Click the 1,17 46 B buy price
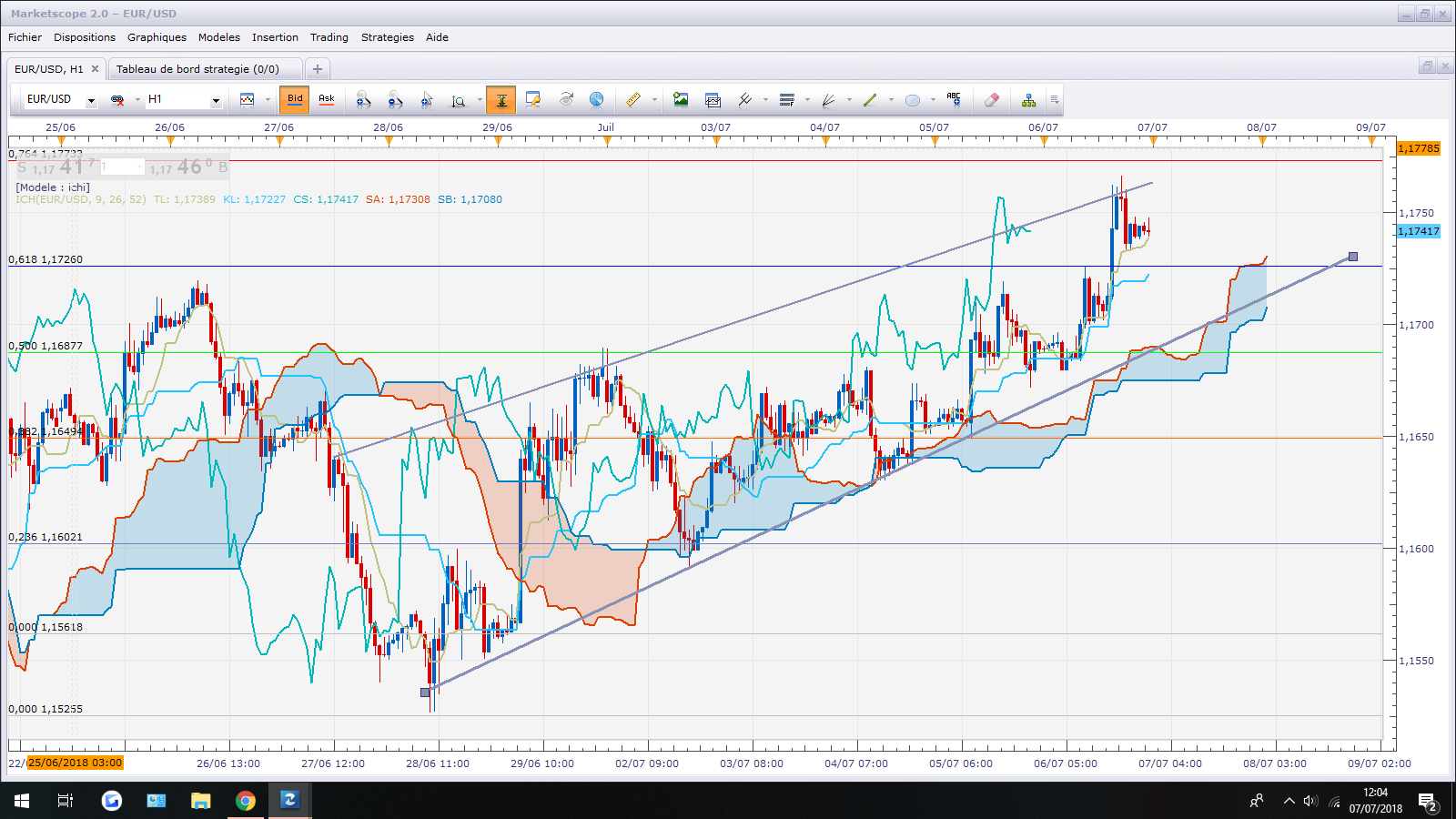 click(x=188, y=167)
